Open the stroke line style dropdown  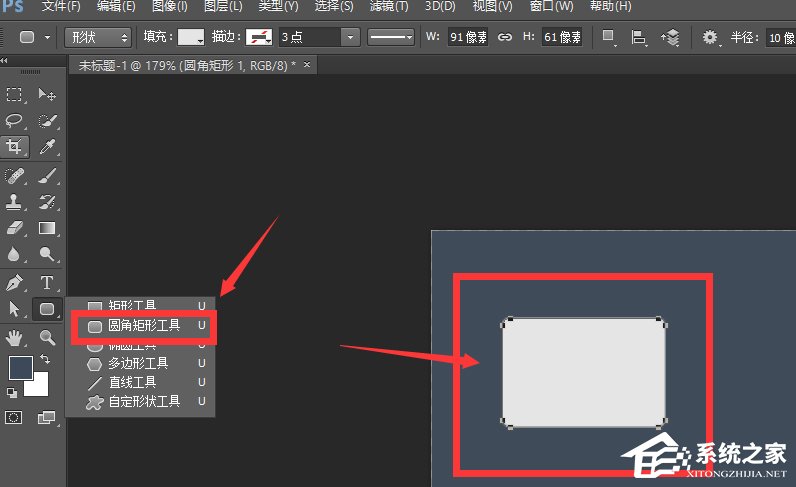(x=392, y=37)
